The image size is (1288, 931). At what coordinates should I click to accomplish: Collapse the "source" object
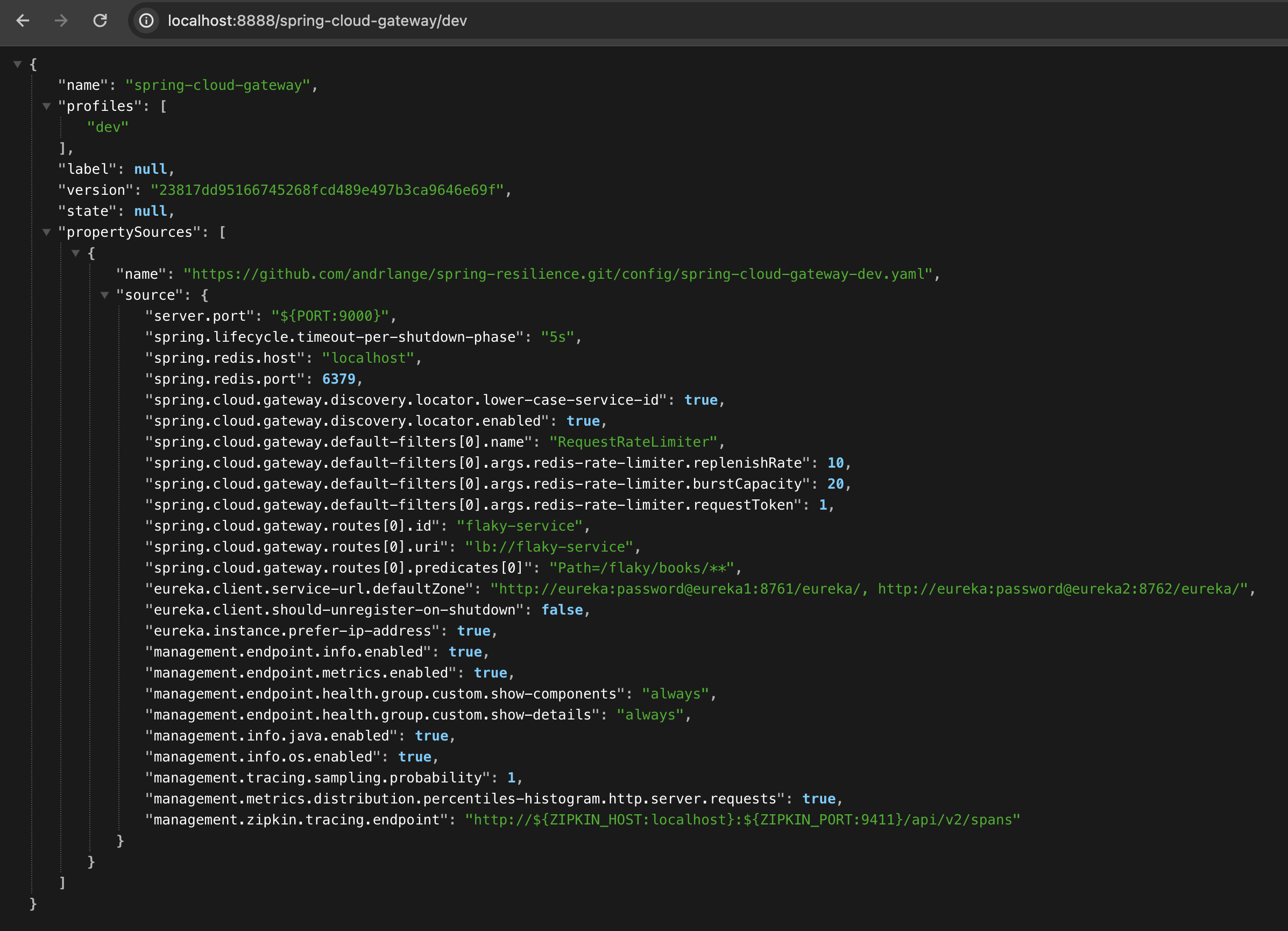104,295
